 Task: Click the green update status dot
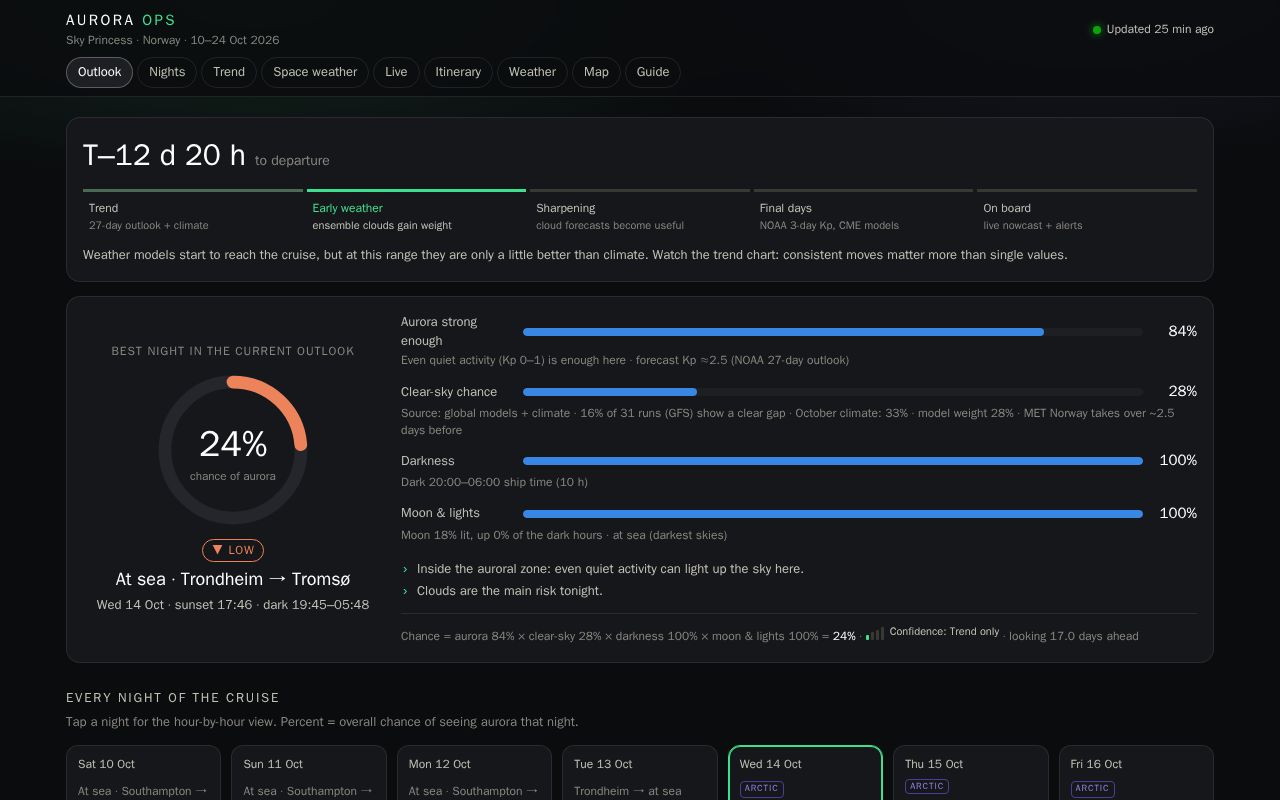[x=1096, y=30]
